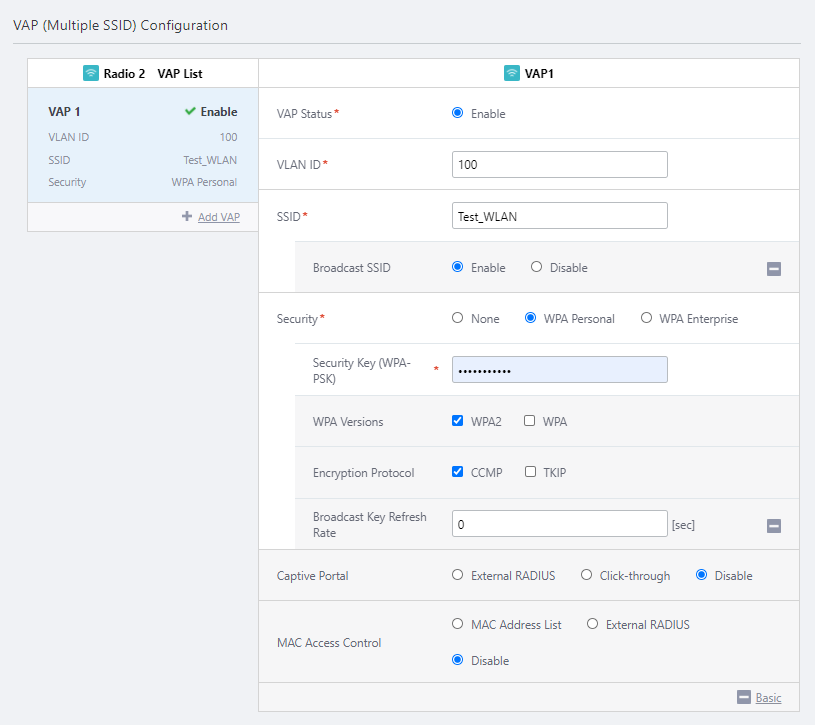The height and width of the screenshot is (725, 815).
Task: Set Security to None
Action: [x=458, y=318]
